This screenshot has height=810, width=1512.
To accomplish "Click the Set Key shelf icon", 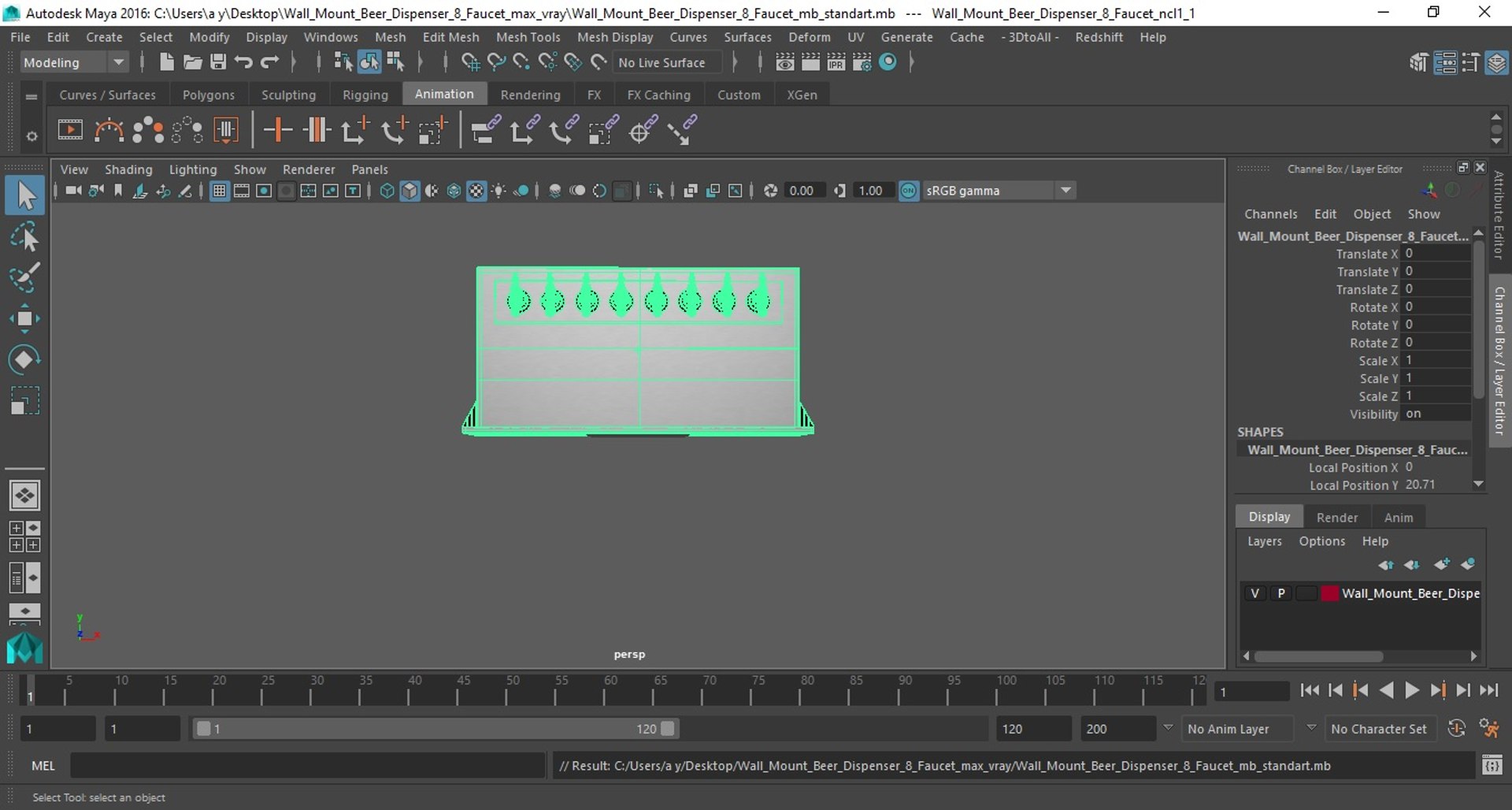I will (x=277, y=131).
